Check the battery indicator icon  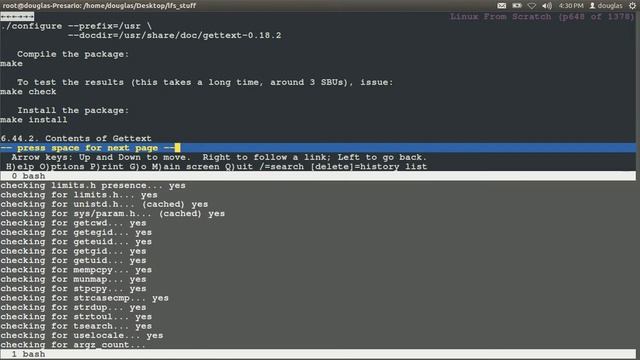[x=517, y=6]
